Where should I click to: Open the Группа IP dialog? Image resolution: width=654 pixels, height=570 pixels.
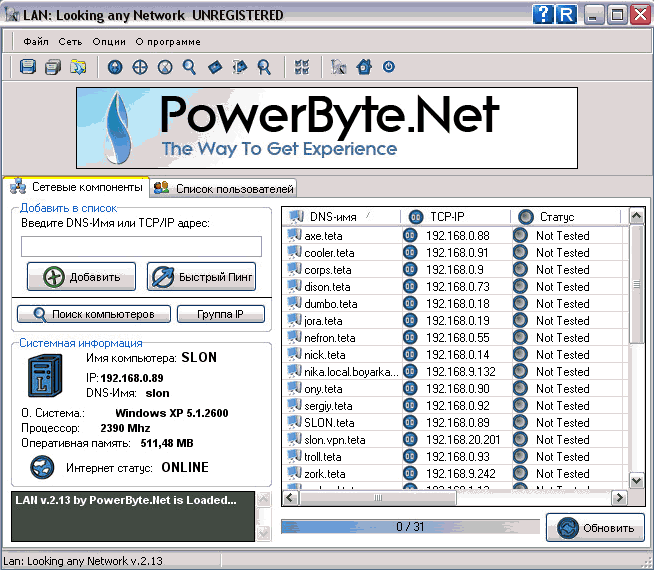[221, 314]
